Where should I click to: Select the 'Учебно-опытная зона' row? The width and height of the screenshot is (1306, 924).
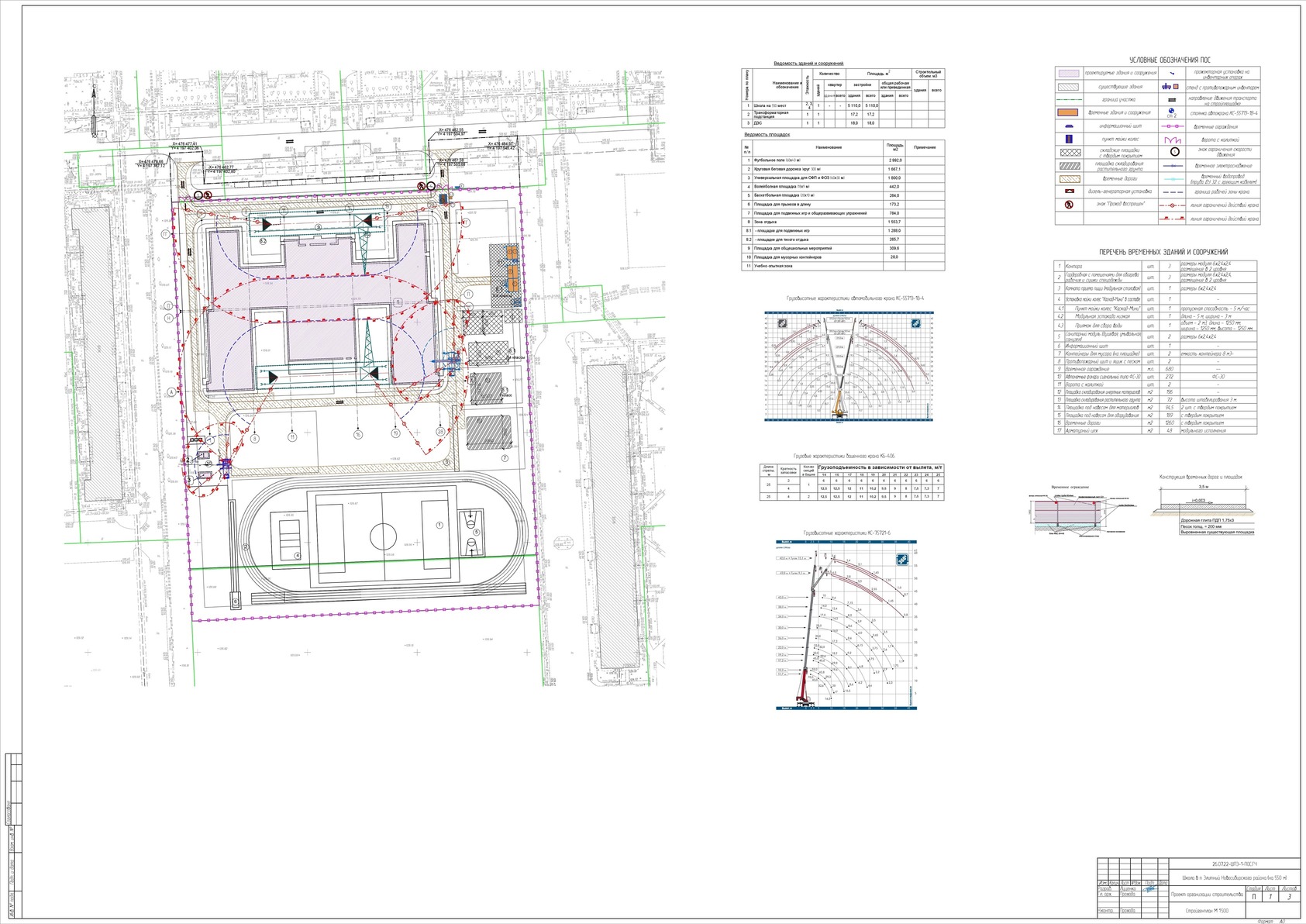(x=843, y=266)
